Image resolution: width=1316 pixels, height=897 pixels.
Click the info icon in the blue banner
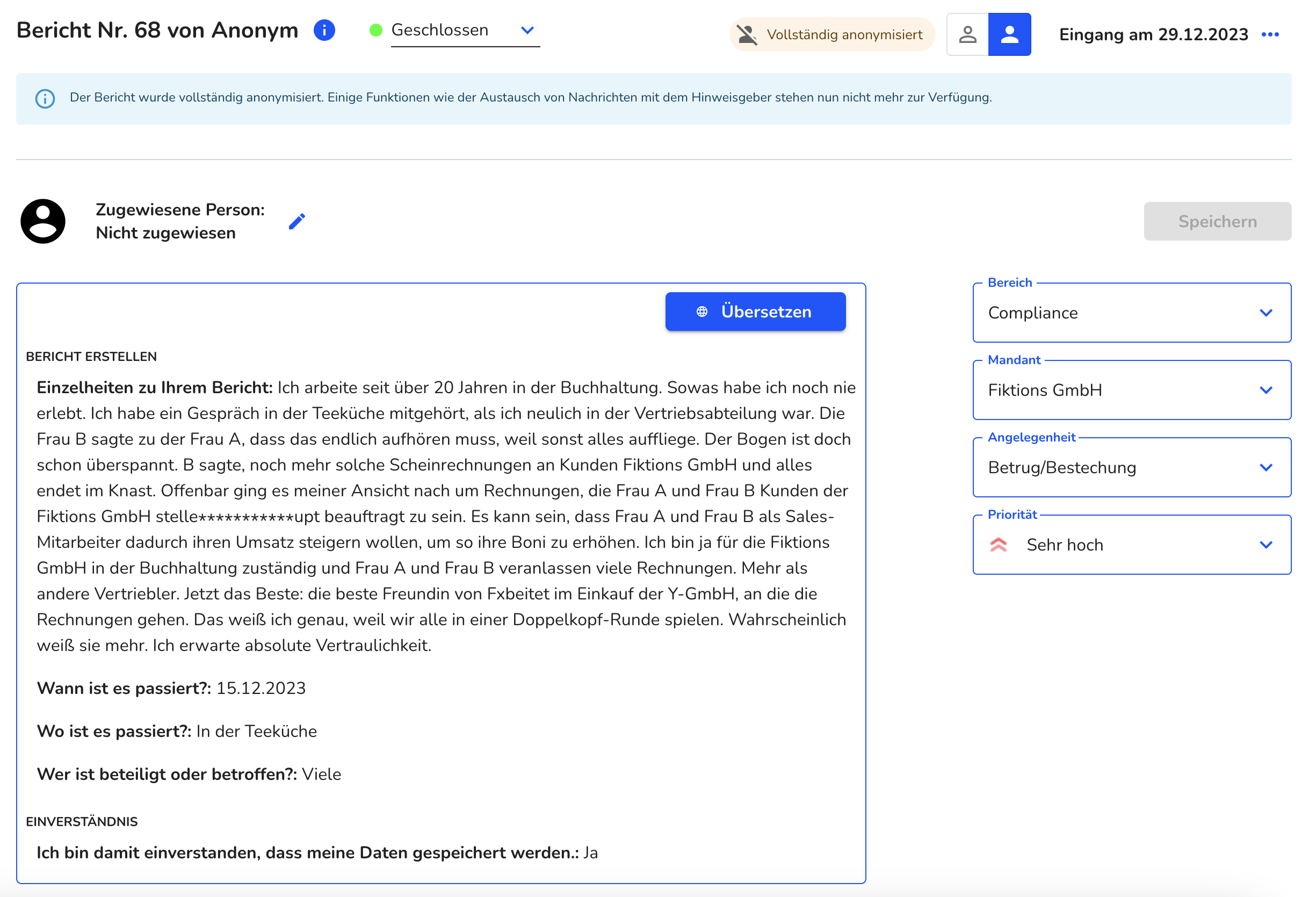tap(45, 98)
